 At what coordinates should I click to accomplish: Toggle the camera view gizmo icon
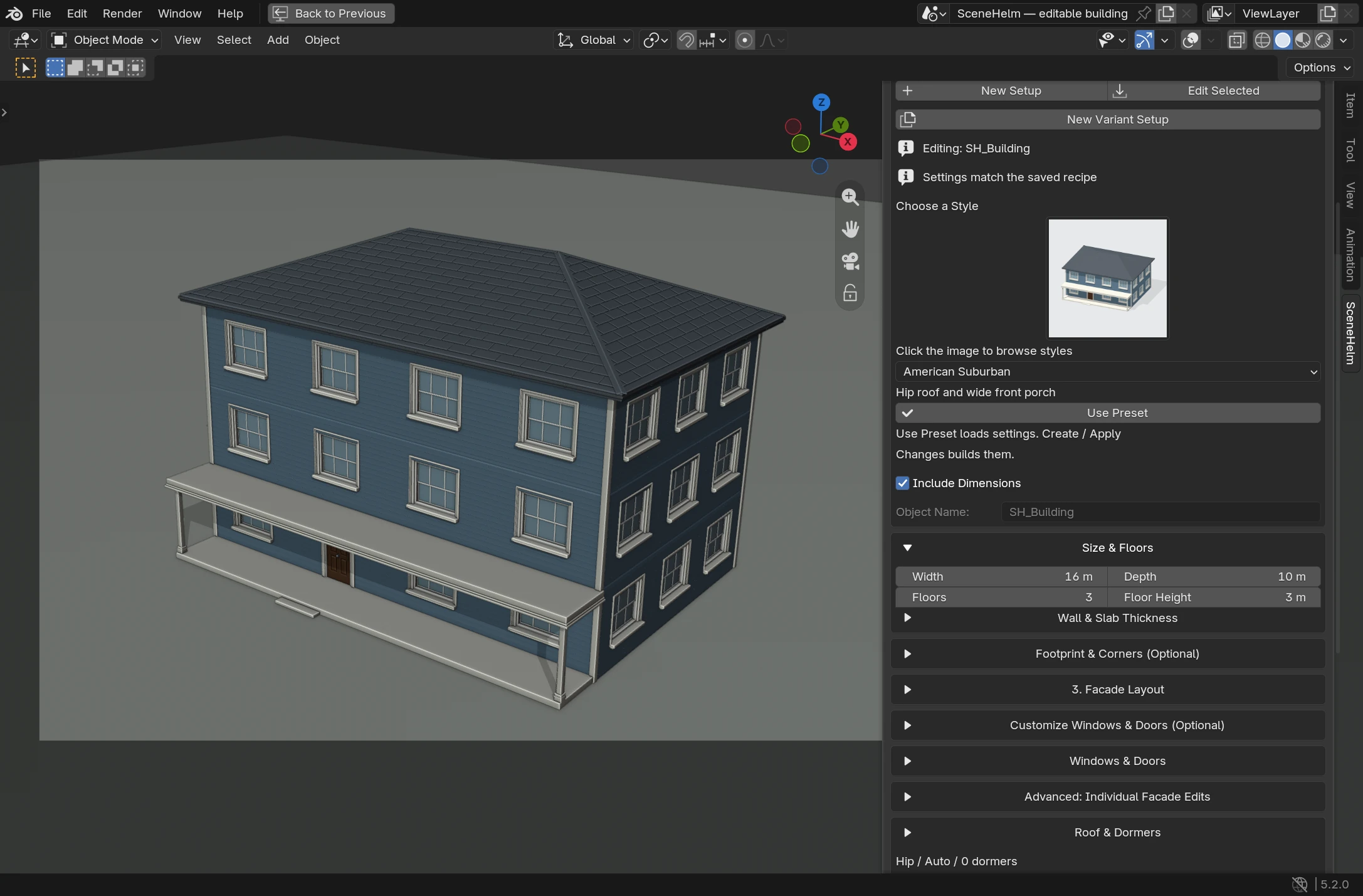click(x=850, y=261)
